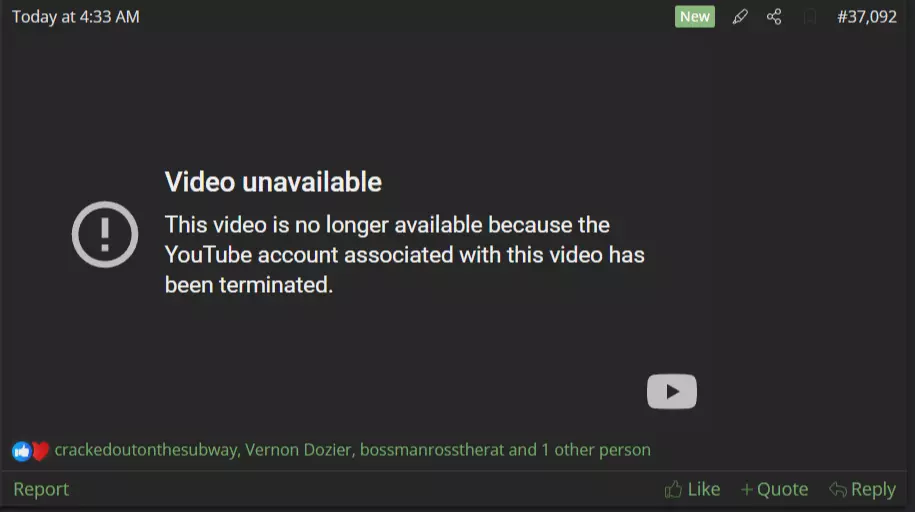Click the Today at 4:33 AM timestamp
Viewport: 915px width, 512px height.
click(x=76, y=17)
